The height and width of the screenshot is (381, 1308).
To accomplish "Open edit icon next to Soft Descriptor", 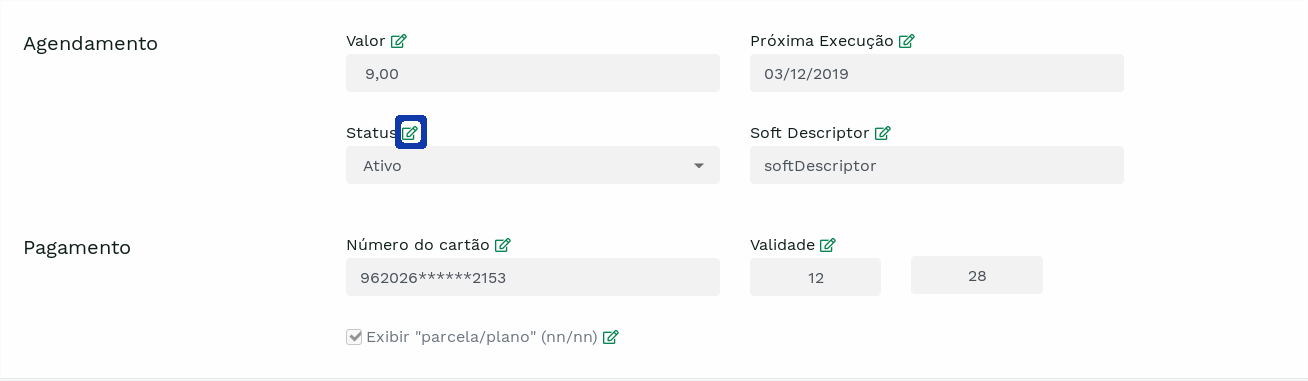I will (883, 132).
